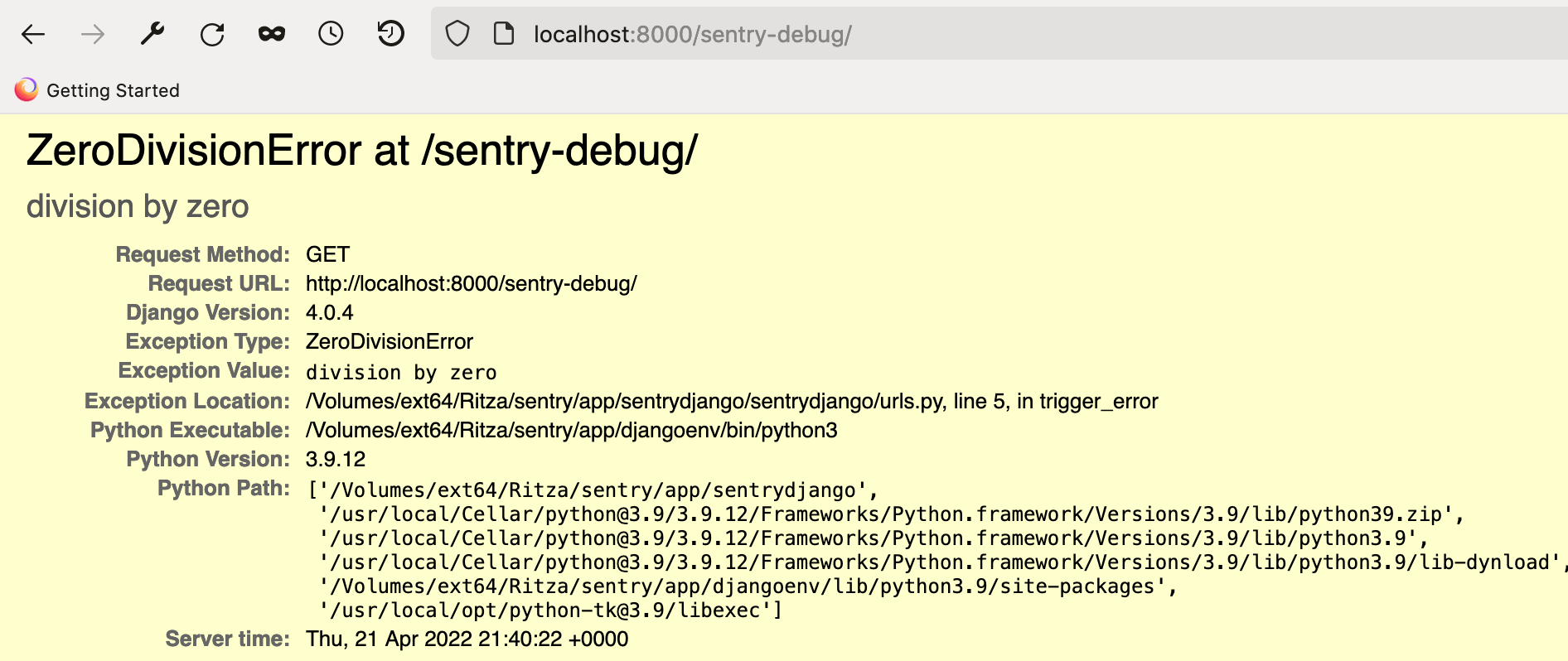
Task: Click the ZeroDivisionError at /sentry-debug/ heading
Action: (x=361, y=151)
